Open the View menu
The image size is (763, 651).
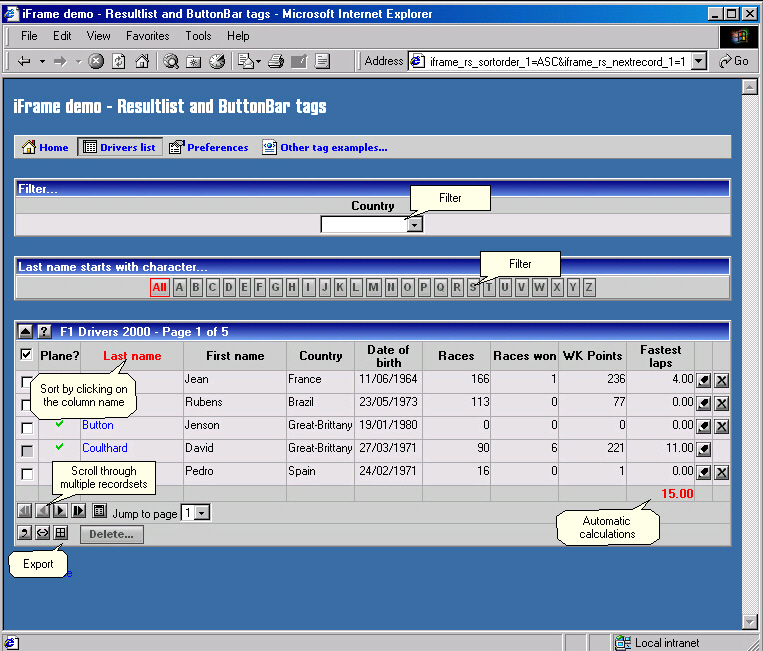(x=98, y=36)
